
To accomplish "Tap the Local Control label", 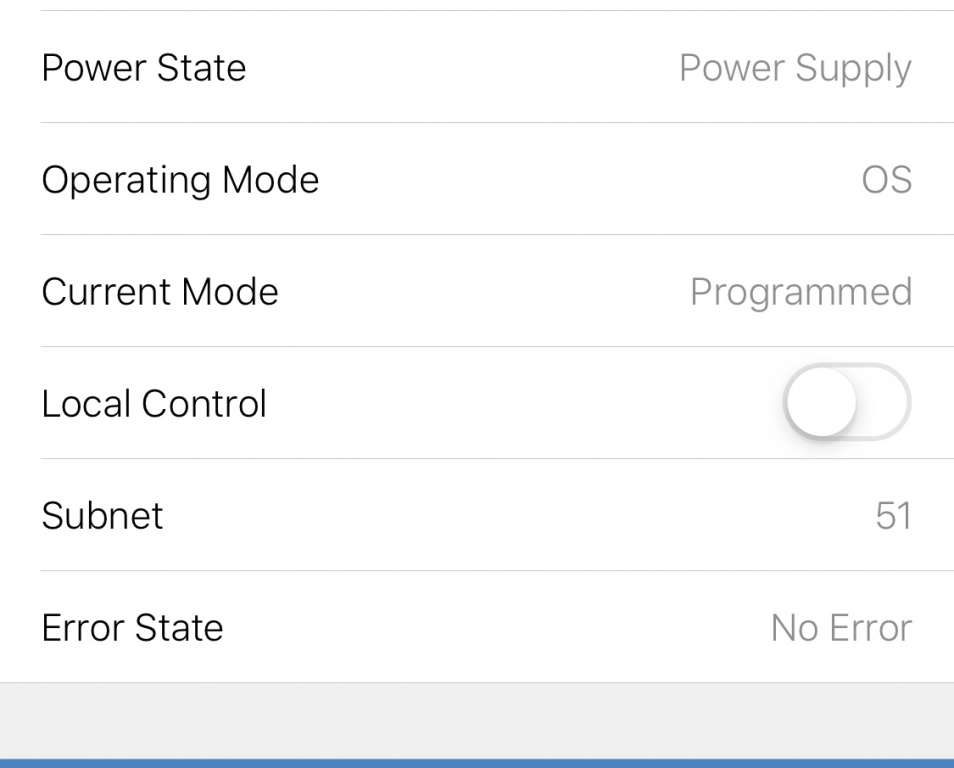I will click(154, 404).
